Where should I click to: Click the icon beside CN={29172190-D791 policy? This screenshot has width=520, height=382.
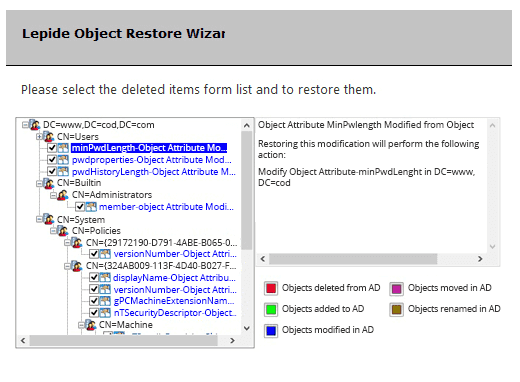77,242
